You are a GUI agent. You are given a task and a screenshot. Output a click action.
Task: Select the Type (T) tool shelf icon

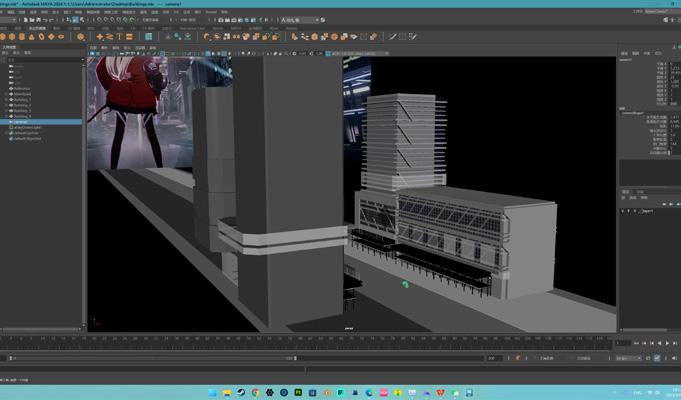pos(118,37)
